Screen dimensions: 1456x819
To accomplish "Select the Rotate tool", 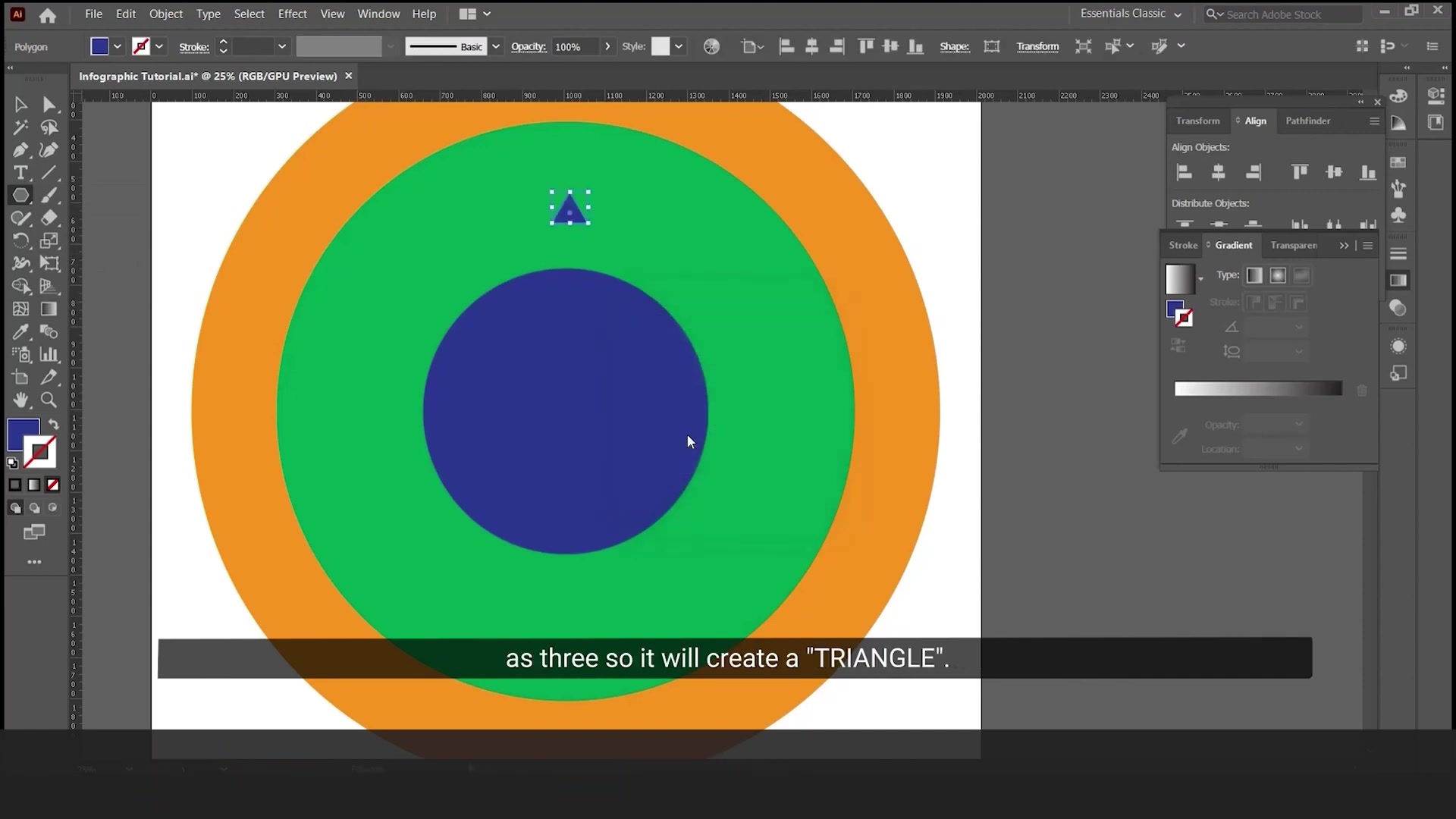I will 20,241.
